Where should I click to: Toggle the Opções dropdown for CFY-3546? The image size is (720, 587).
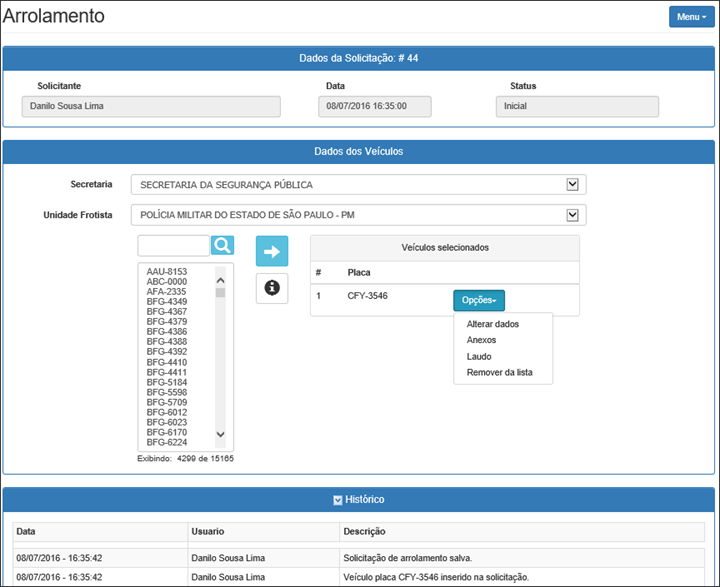pyautogui.click(x=479, y=300)
